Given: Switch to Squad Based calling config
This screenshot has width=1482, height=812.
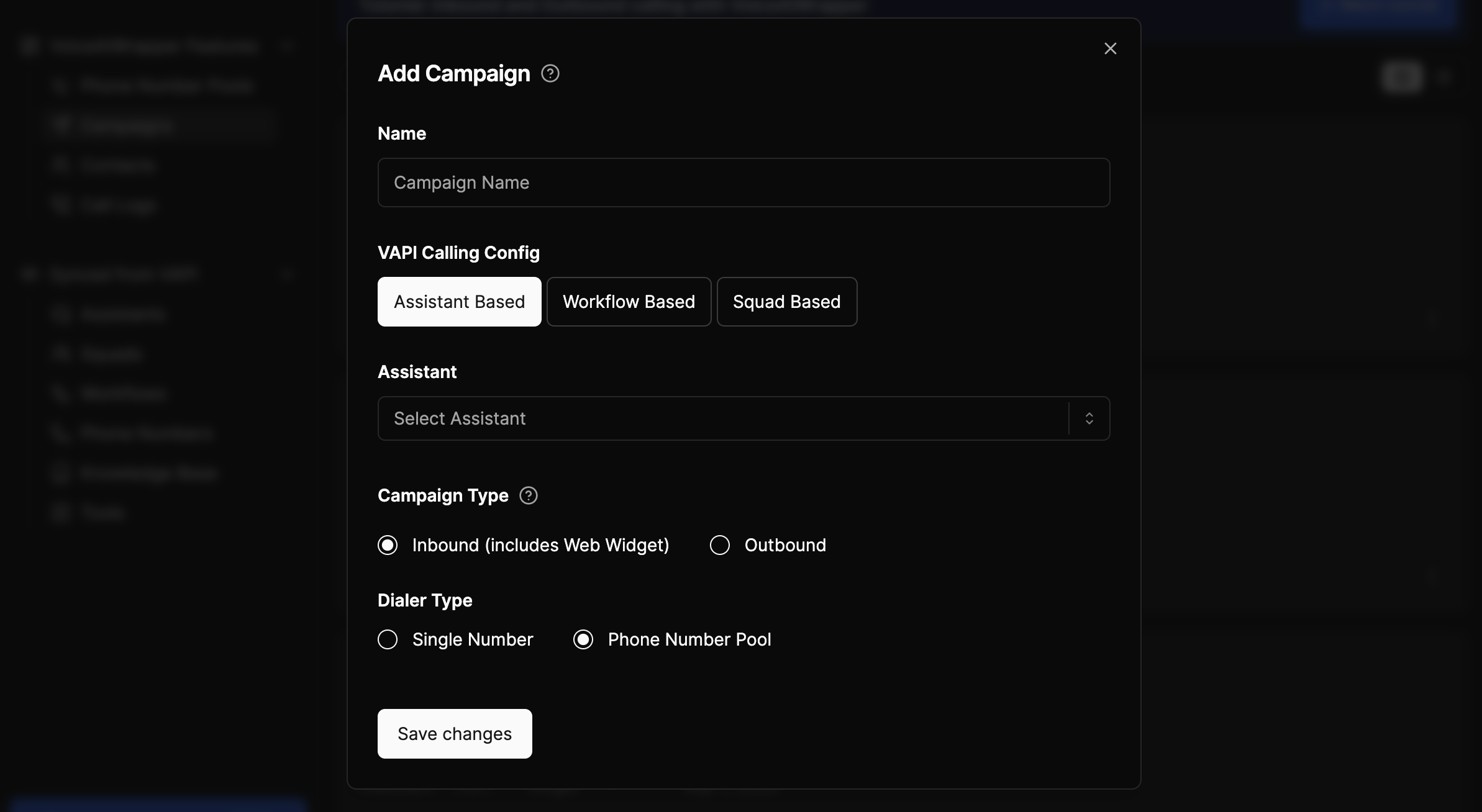Looking at the screenshot, I should [x=786, y=302].
